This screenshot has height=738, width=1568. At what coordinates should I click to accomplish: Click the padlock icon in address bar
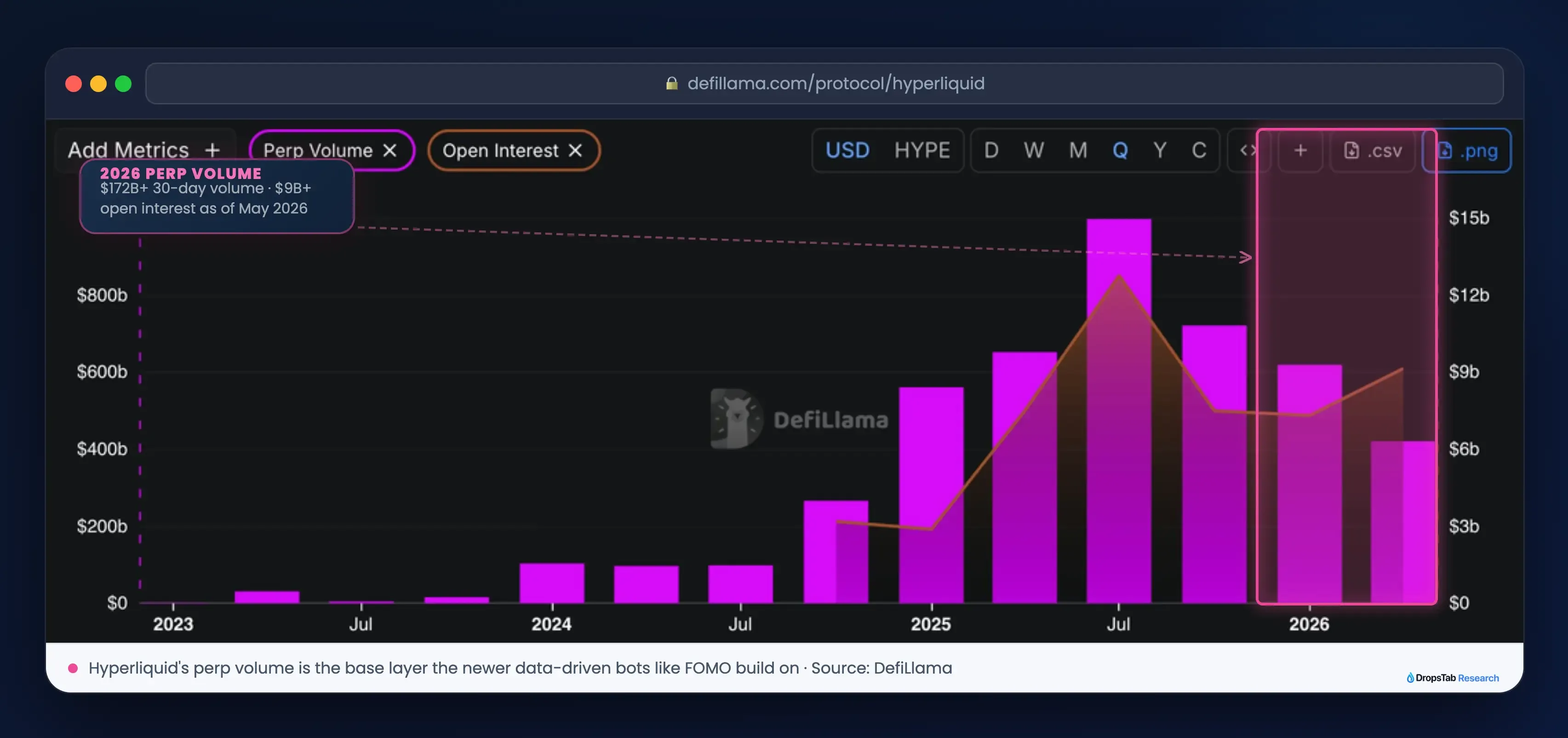(671, 83)
